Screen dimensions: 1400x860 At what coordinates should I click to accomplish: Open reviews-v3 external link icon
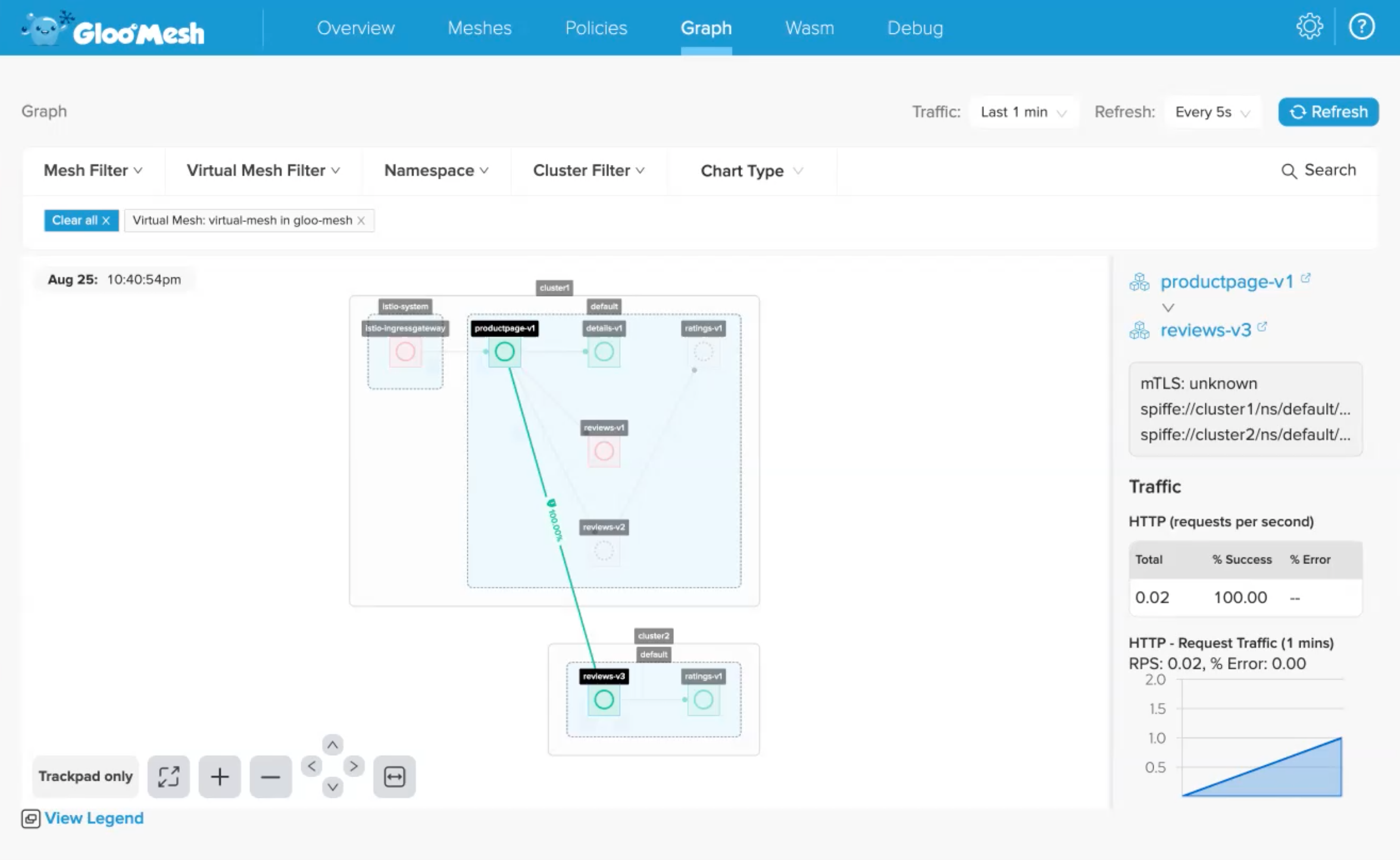tap(1262, 326)
